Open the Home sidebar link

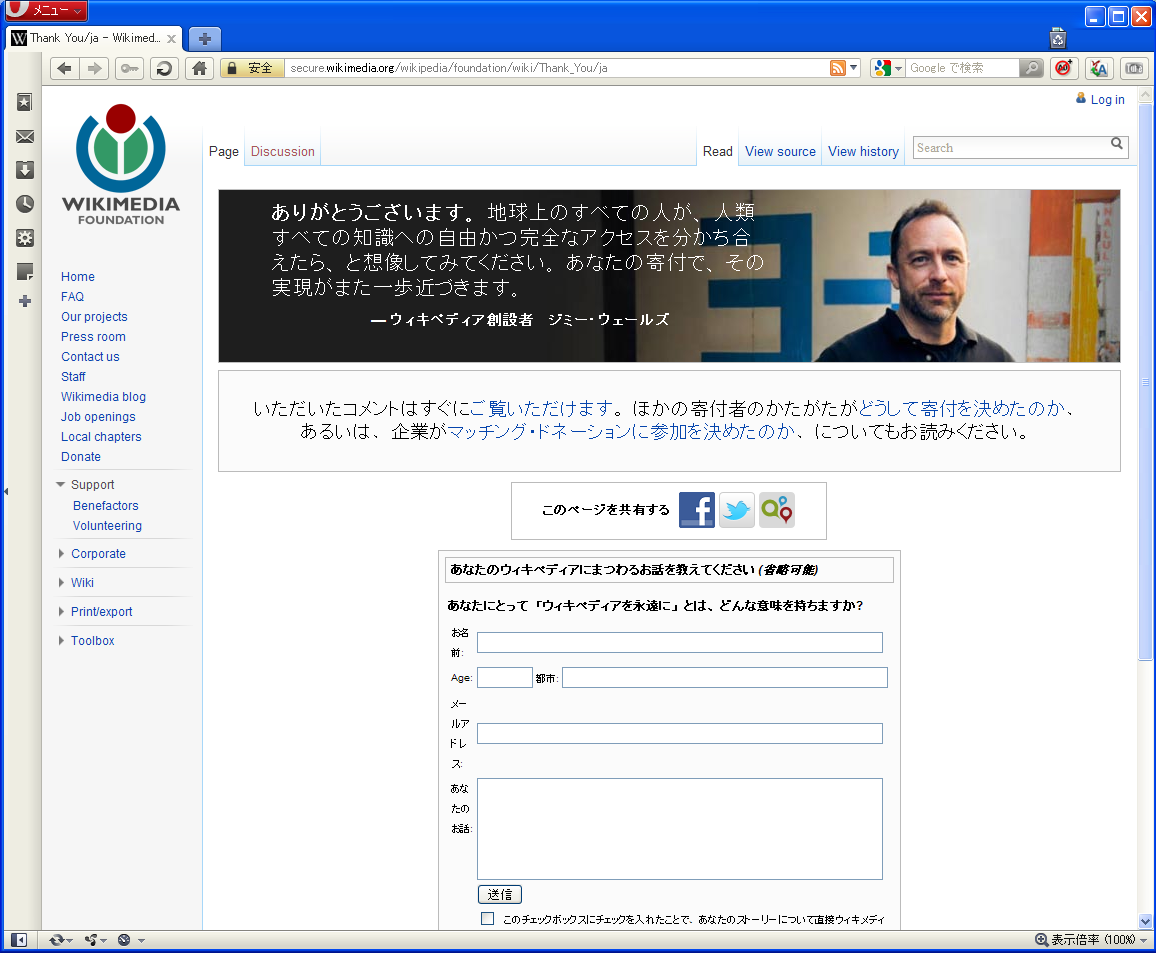[x=77, y=276]
